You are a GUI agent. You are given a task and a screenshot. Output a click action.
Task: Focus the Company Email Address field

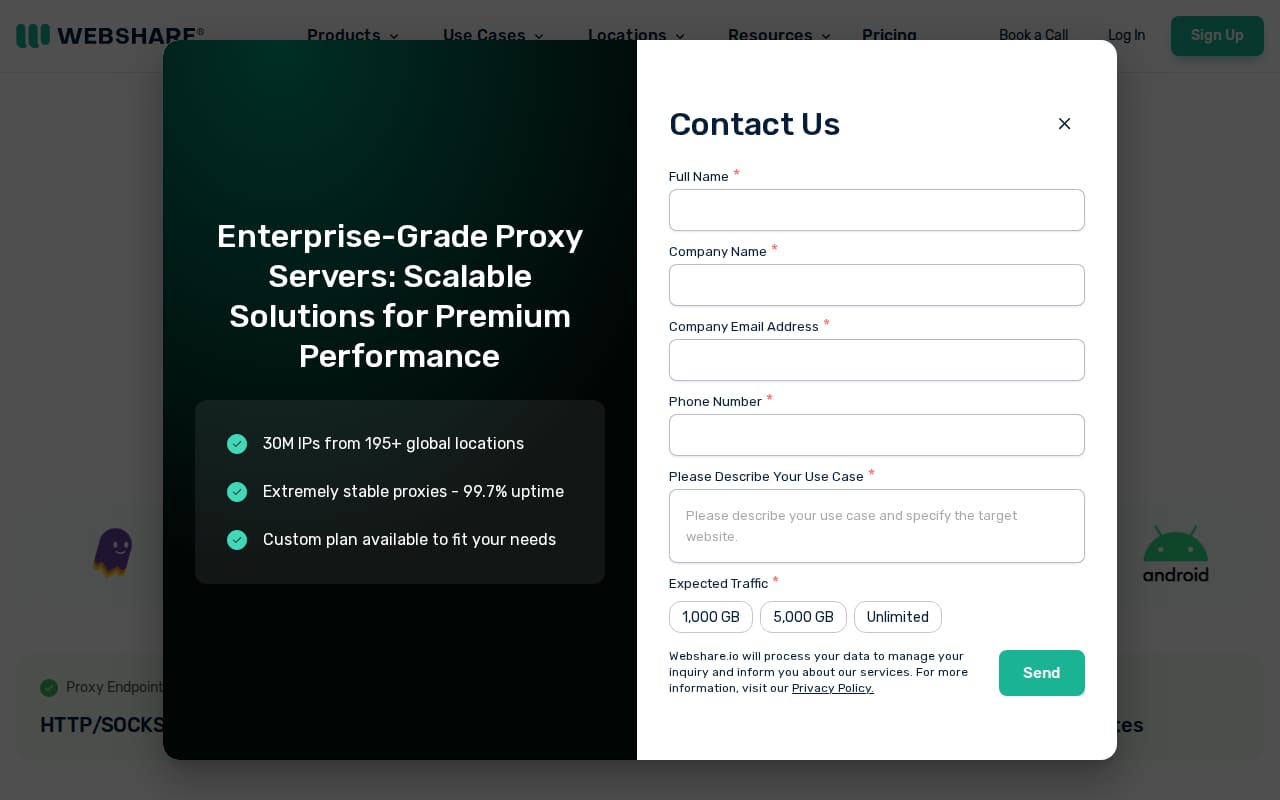pyautogui.click(x=877, y=360)
